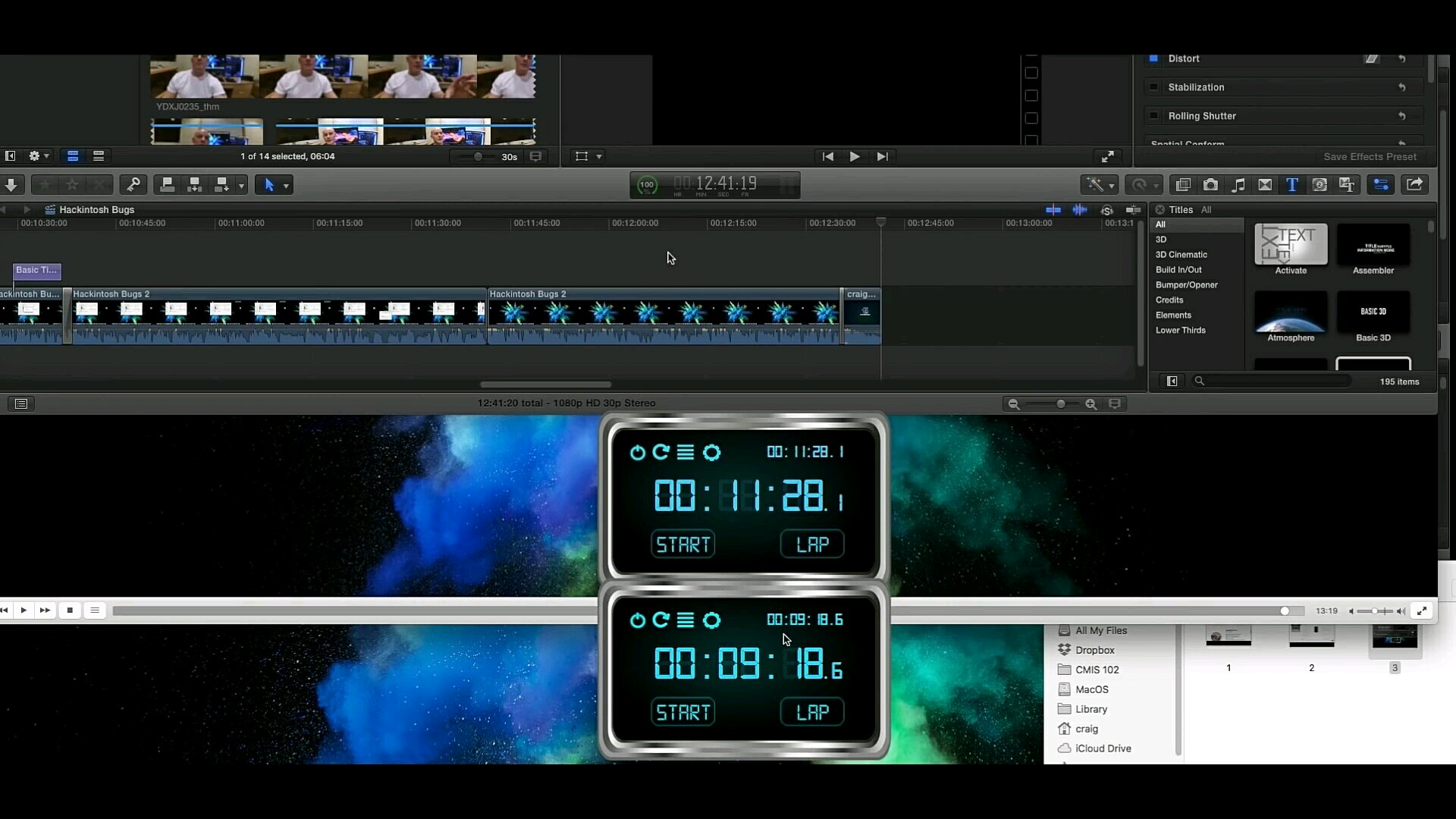Click the timeline zoom slider handle

(x=1061, y=404)
